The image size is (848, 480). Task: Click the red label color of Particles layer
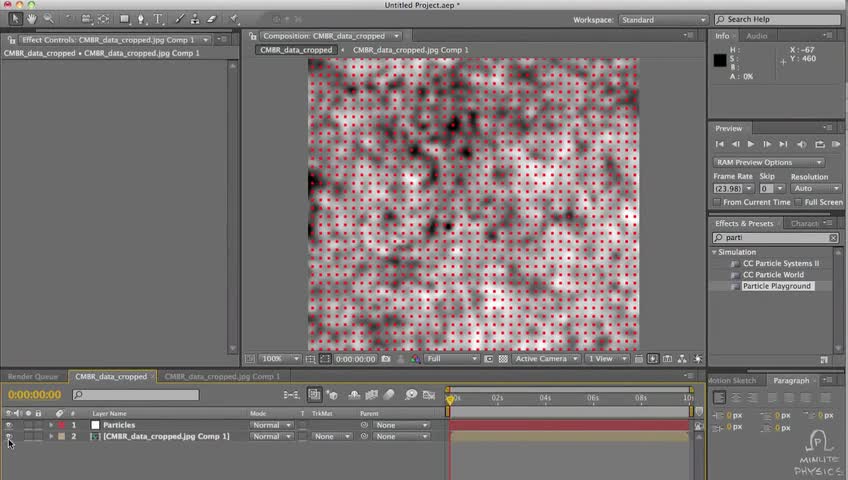click(x=61, y=425)
